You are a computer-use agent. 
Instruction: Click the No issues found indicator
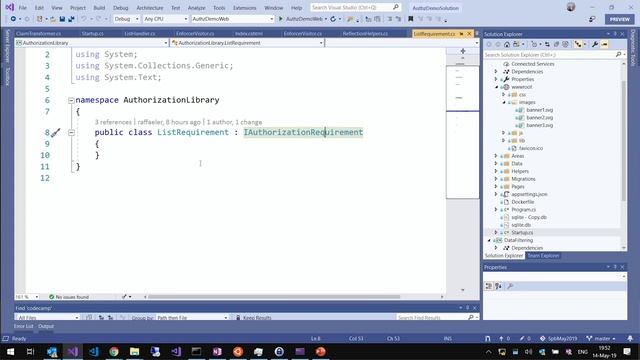[x=69, y=297]
